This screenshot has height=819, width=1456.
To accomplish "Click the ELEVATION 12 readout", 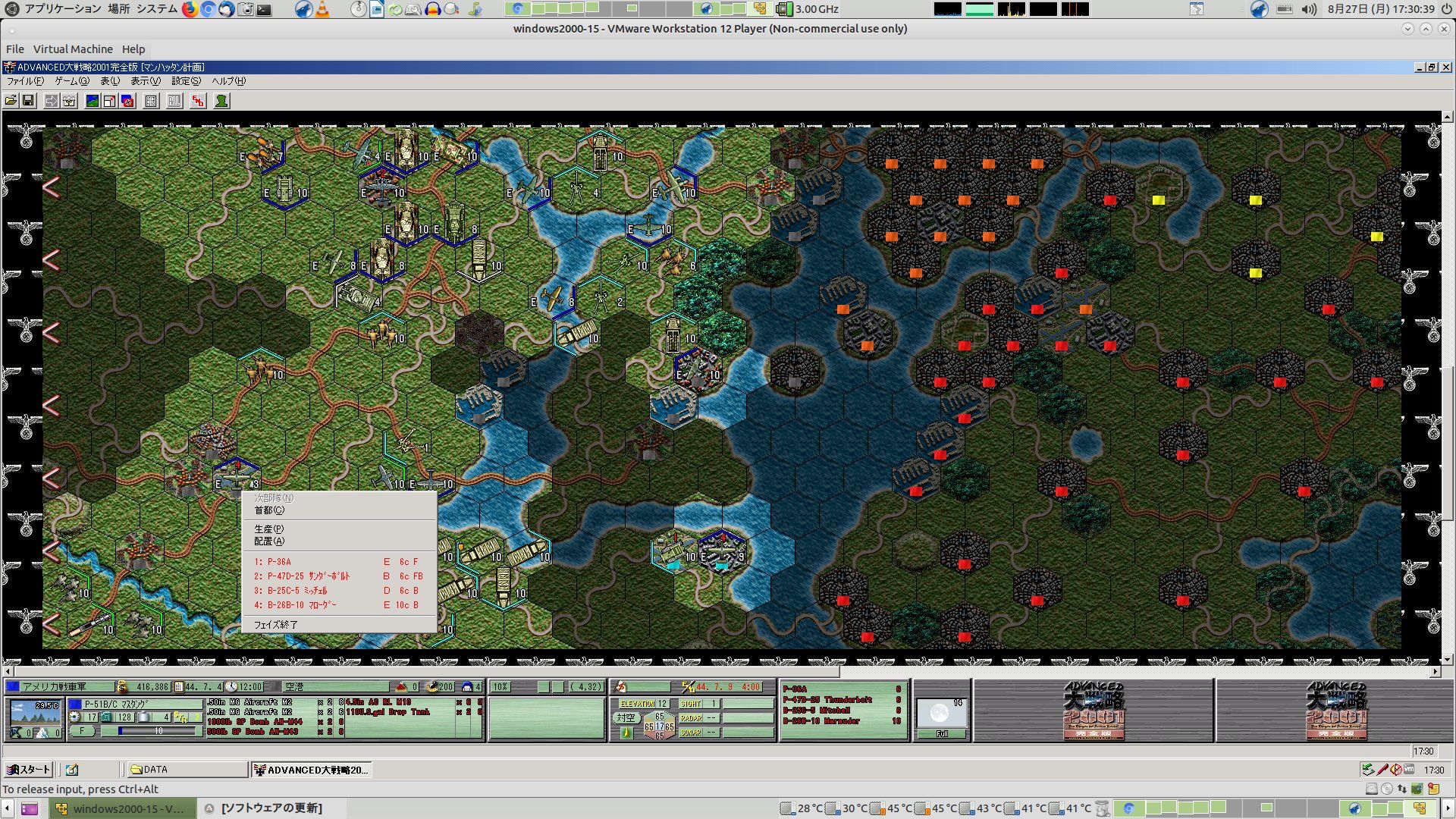I will click(644, 704).
